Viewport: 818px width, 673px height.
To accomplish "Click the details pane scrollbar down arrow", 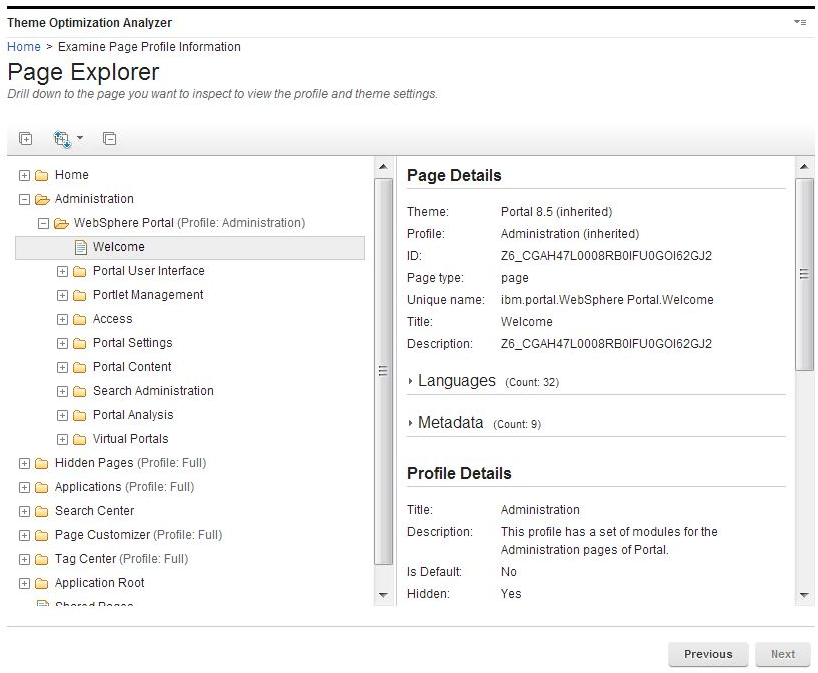I will coord(804,595).
